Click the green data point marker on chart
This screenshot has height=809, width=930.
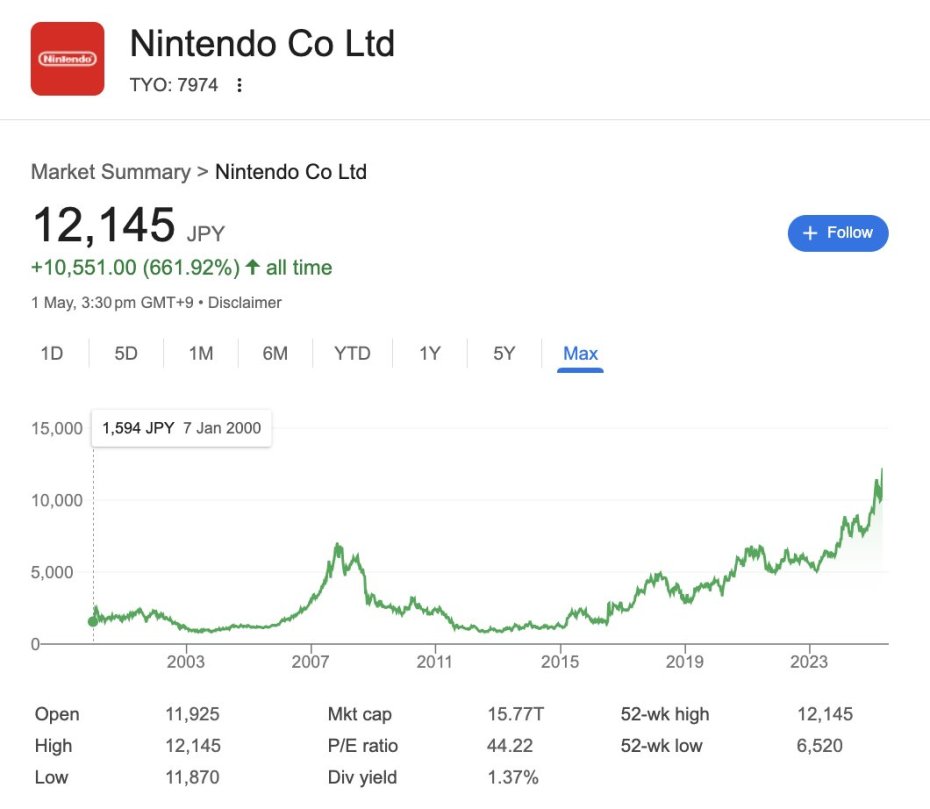tap(93, 622)
